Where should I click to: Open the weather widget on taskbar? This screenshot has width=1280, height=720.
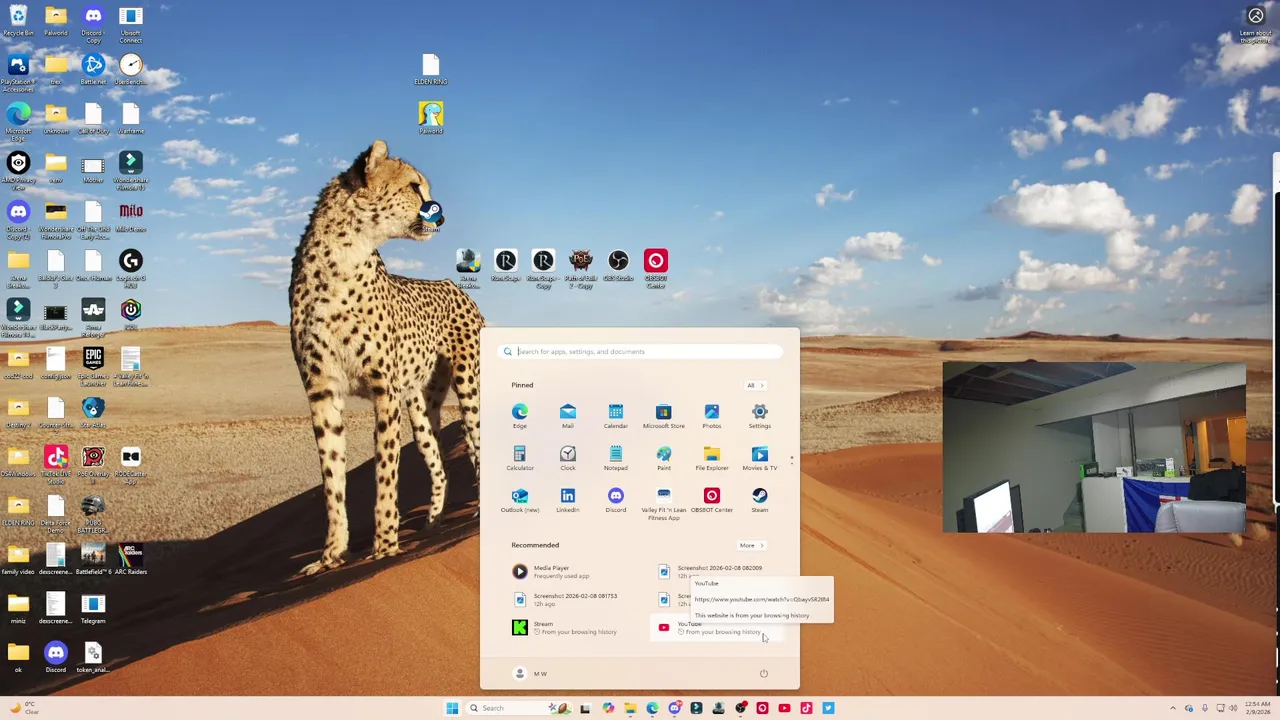22,707
